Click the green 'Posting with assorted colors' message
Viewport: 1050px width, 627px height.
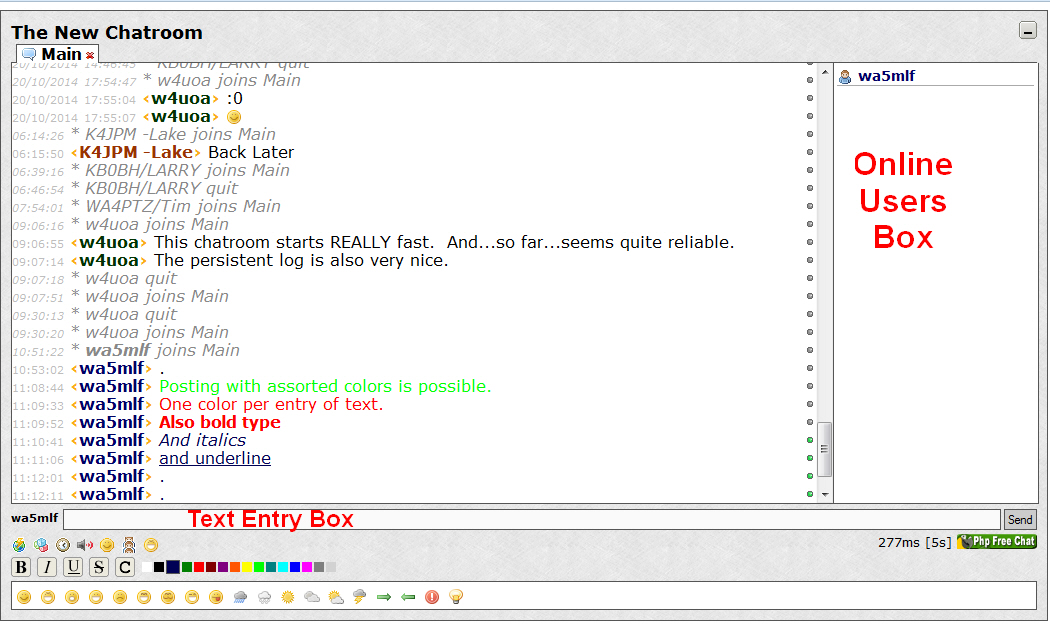[x=325, y=387]
